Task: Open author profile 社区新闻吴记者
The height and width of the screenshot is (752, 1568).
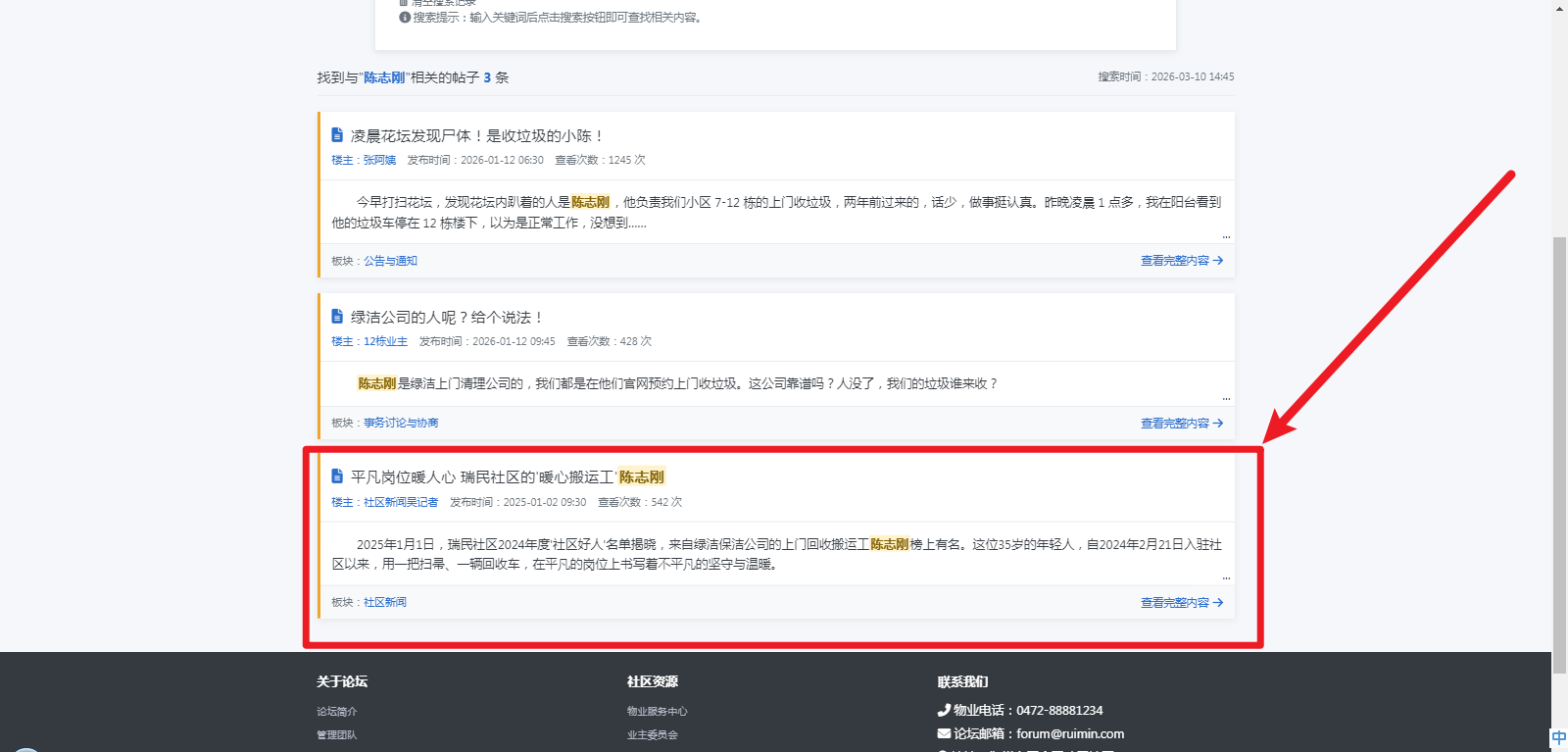Action: point(401,502)
